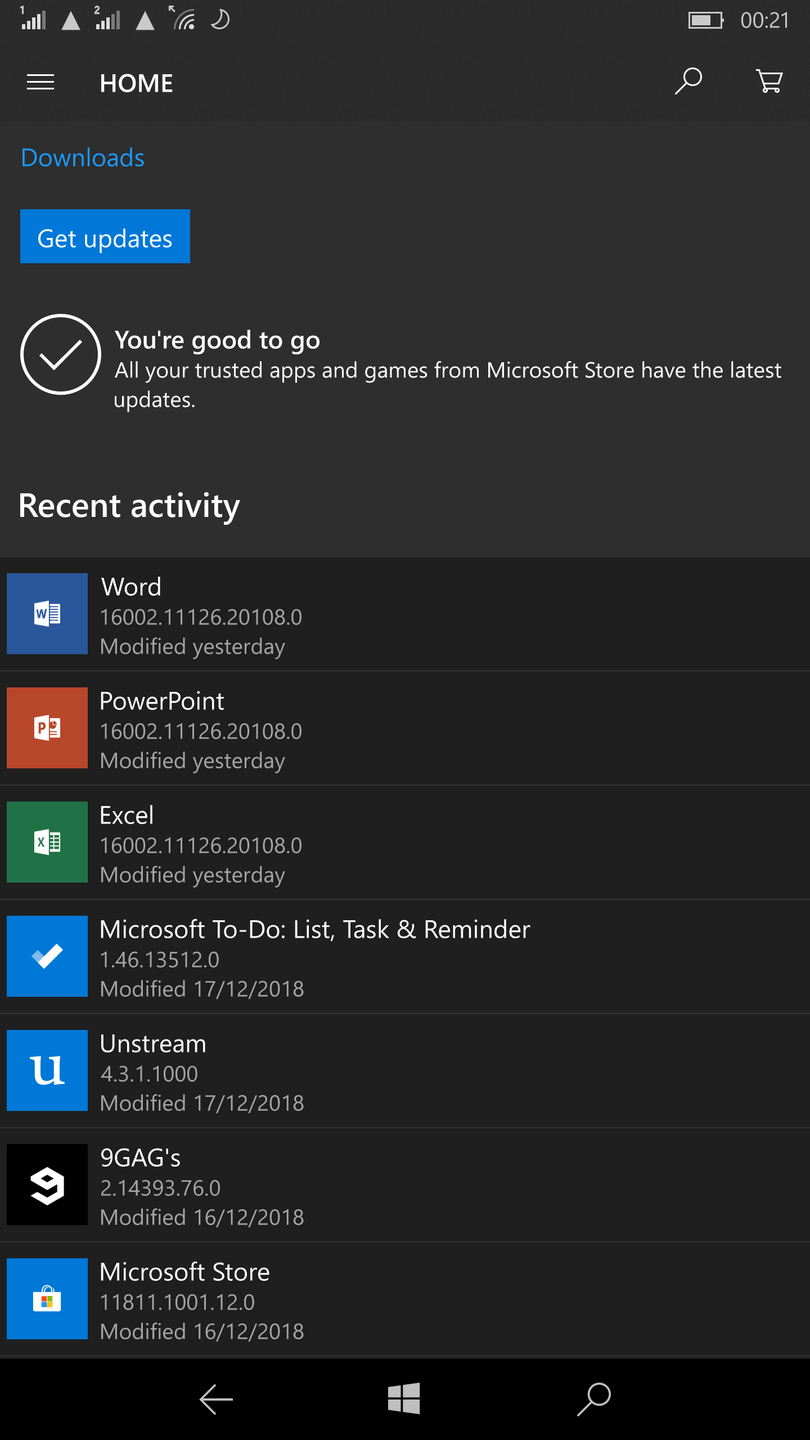Tap the PowerPoint app icon
The height and width of the screenshot is (1440, 810).
point(47,728)
